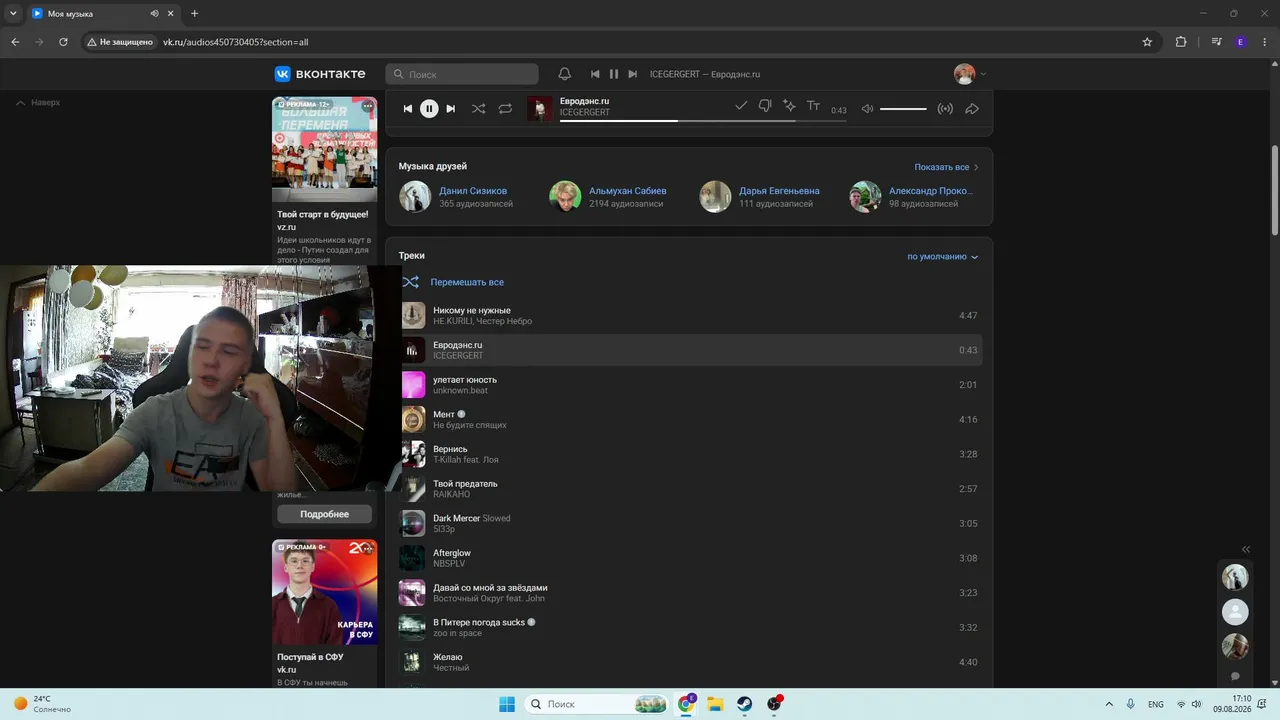
Task: Bookmark this page with the star icon
Action: click(x=1147, y=42)
